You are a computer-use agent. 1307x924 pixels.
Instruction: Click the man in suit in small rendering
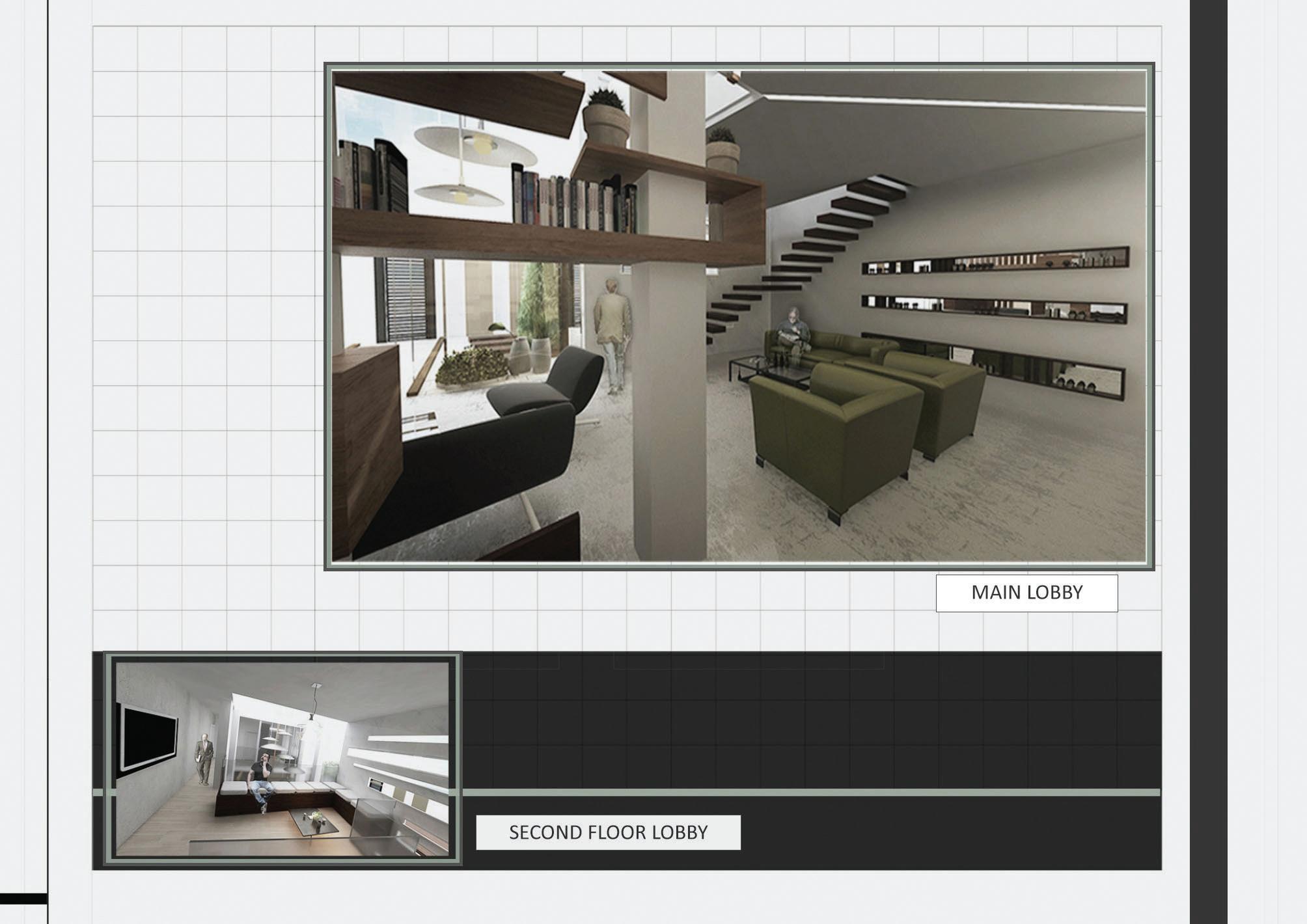coord(204,759)
